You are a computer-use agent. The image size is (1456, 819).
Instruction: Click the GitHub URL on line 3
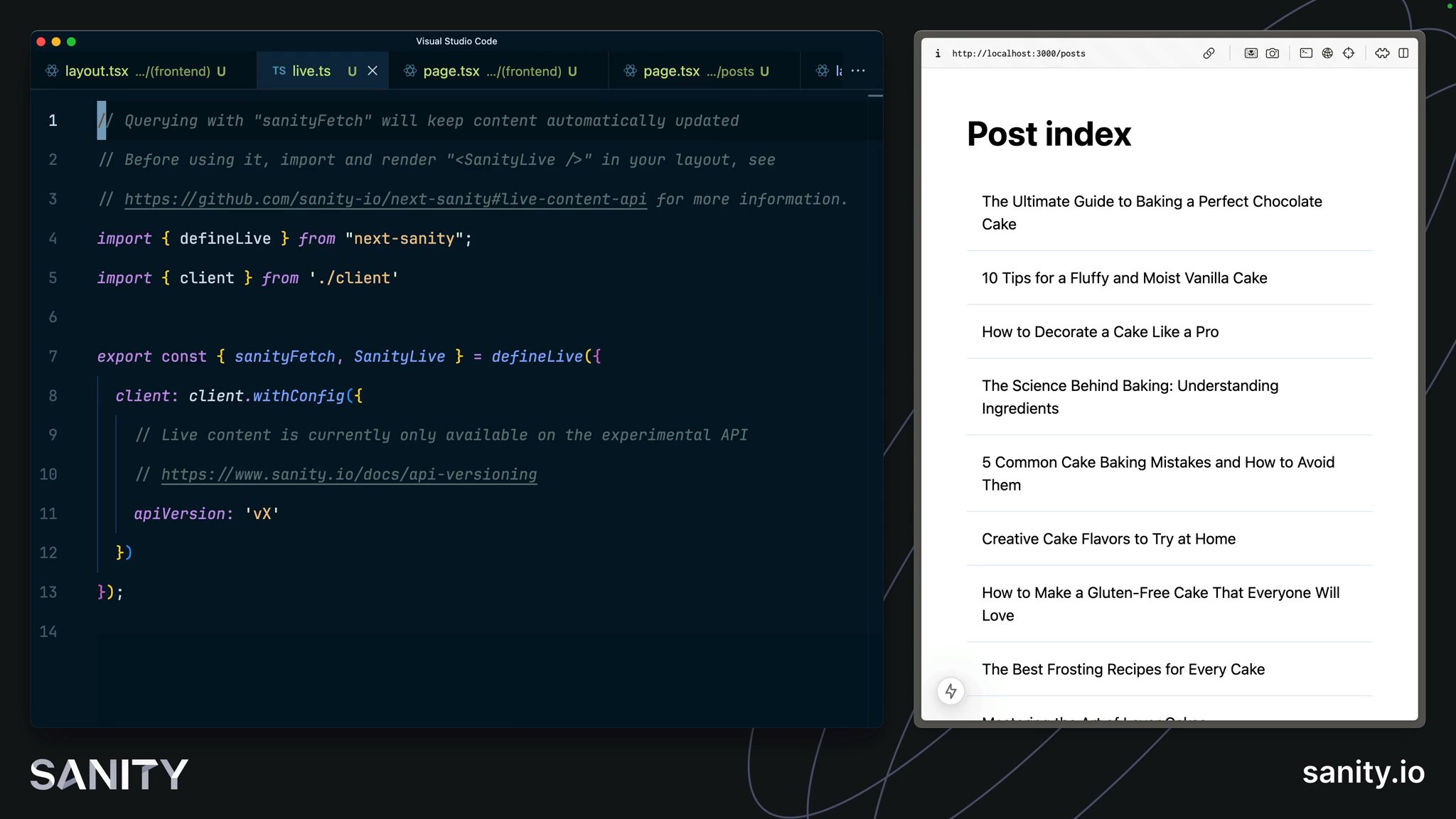[x=386, y=199]
